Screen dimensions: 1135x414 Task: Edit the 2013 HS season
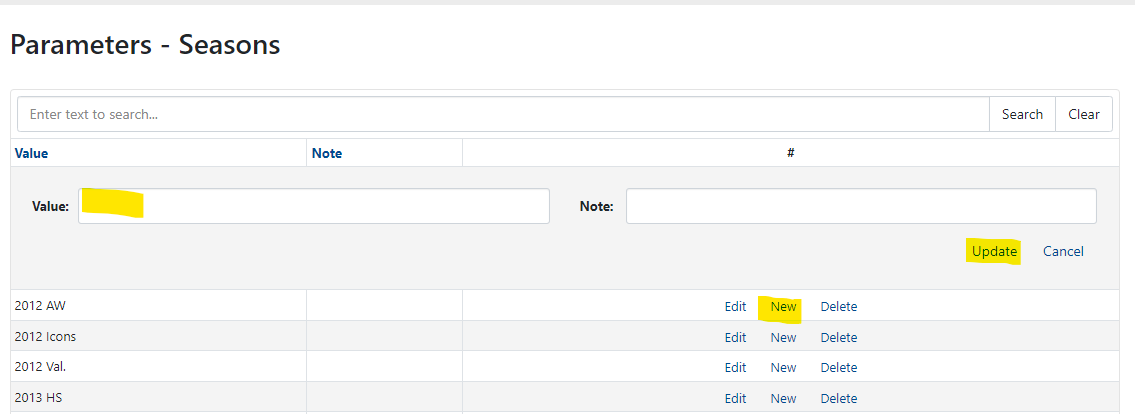coord(736,398)
